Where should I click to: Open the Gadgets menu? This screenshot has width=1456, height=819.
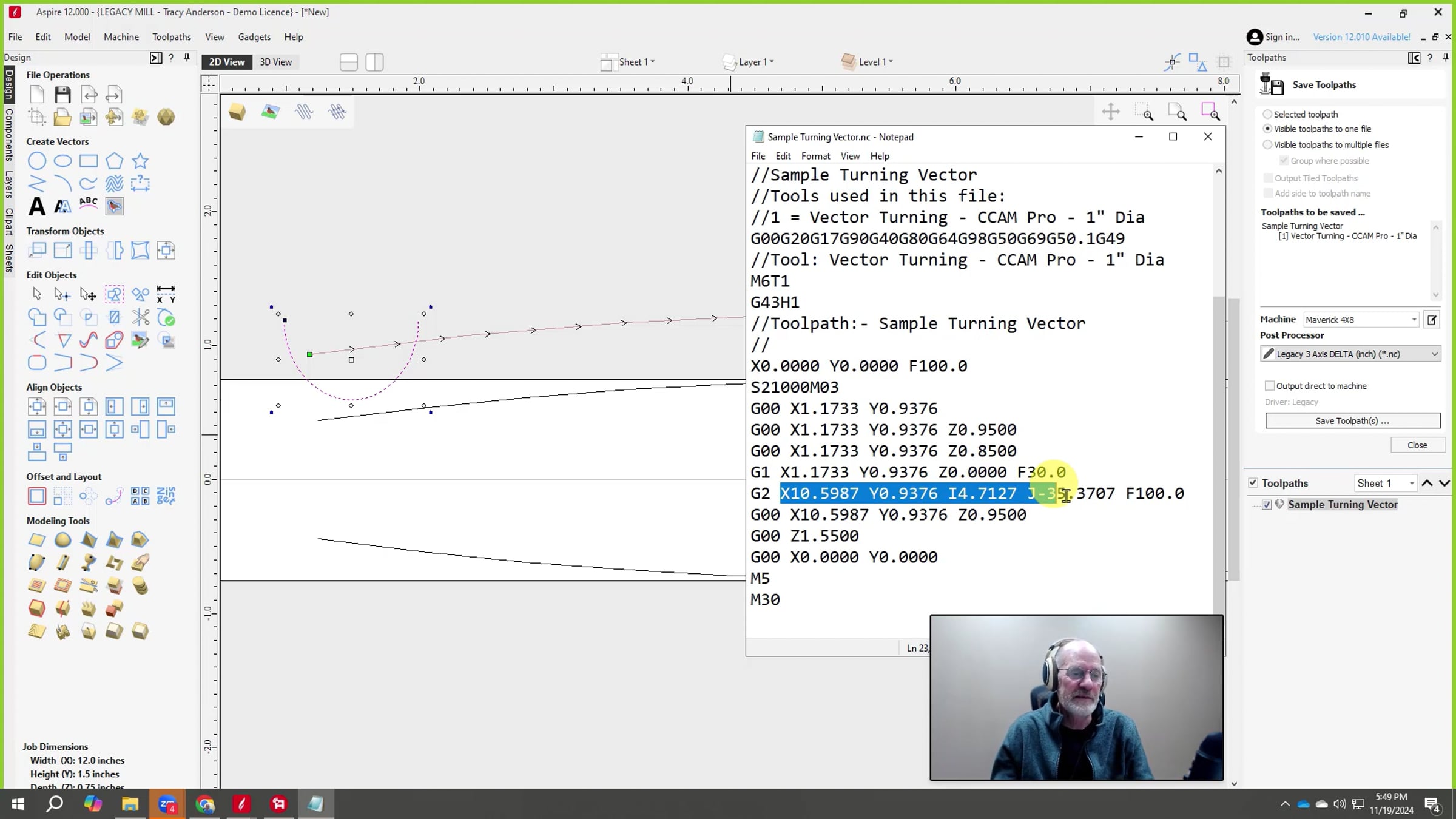[x=254, y=37]
